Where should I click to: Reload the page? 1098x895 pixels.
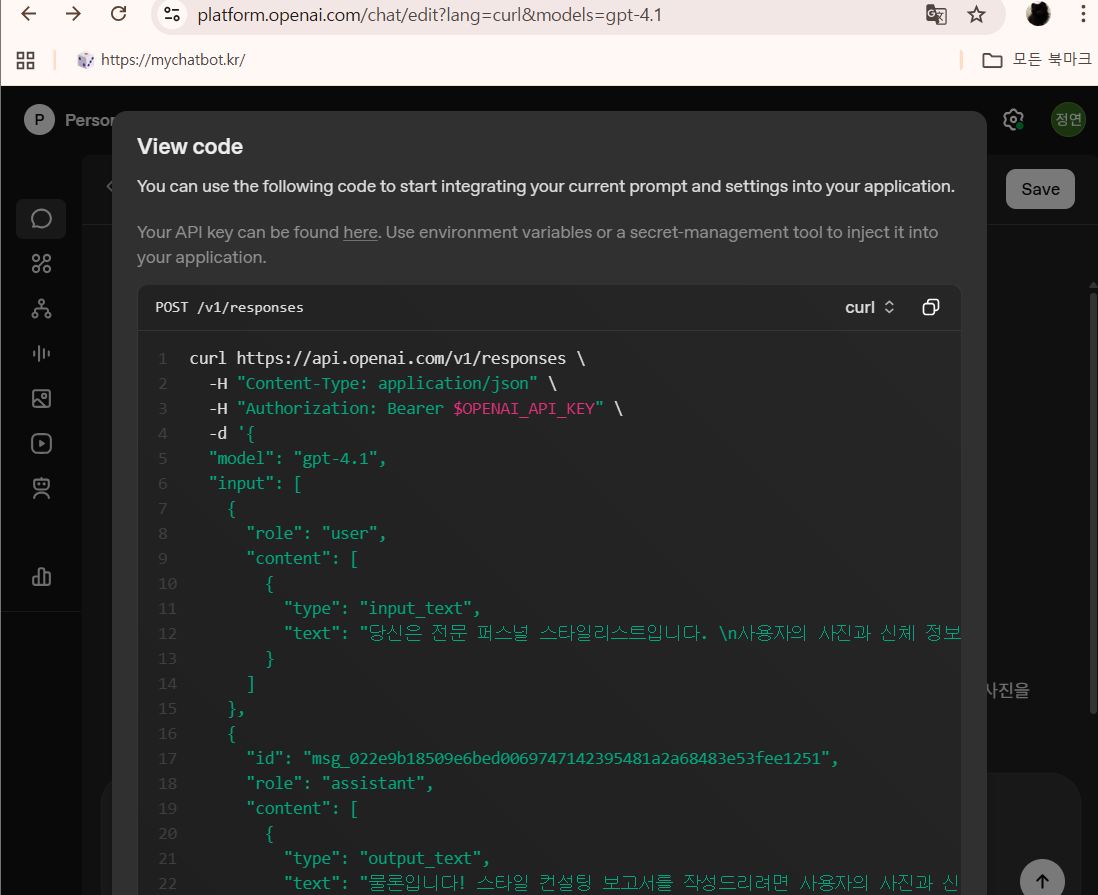tap(118, 14)
